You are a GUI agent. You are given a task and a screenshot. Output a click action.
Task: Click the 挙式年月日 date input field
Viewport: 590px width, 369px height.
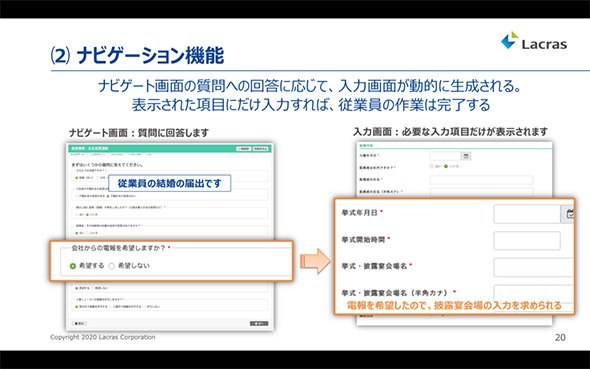point(527,214)
